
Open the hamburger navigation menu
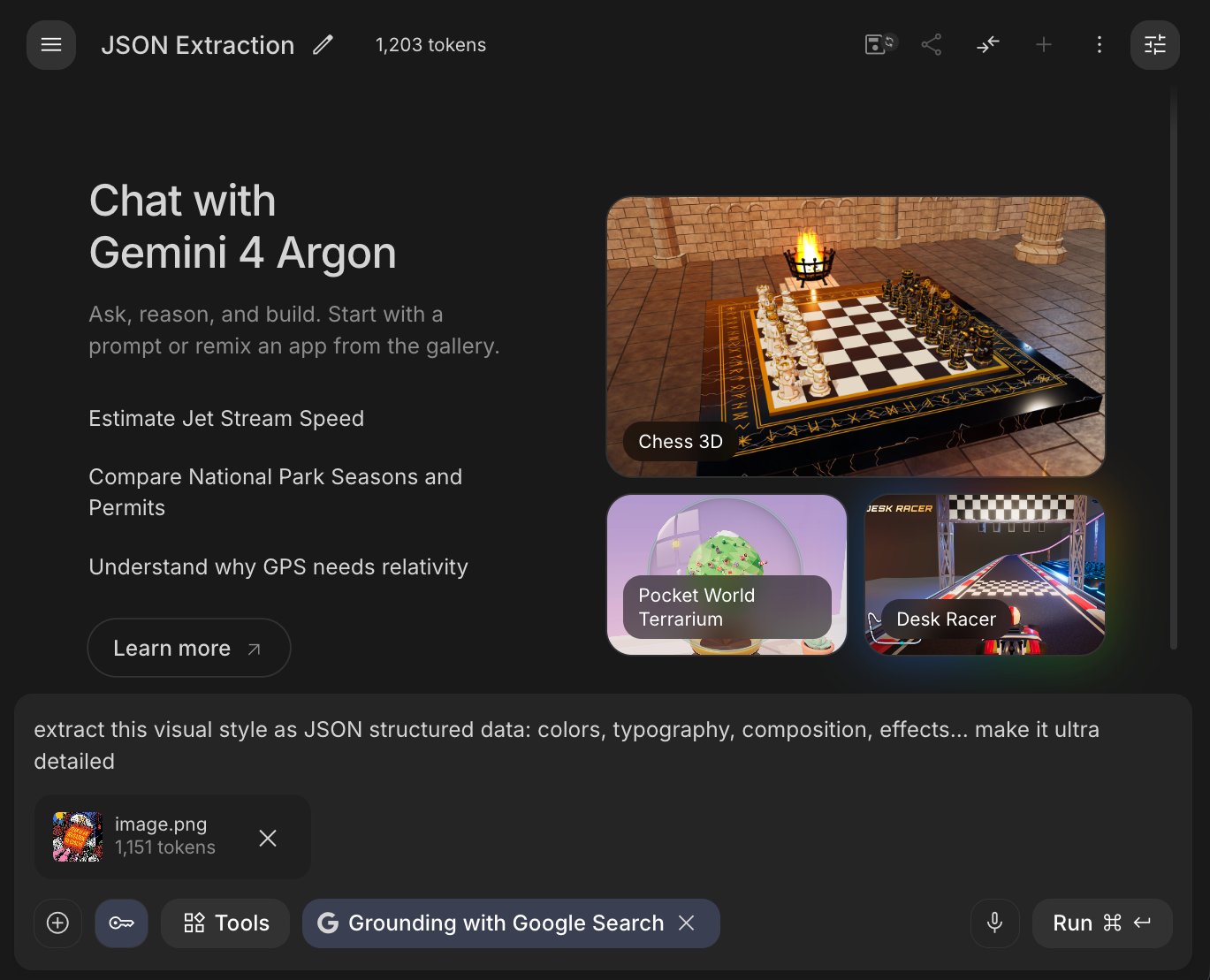coord(51,45)
